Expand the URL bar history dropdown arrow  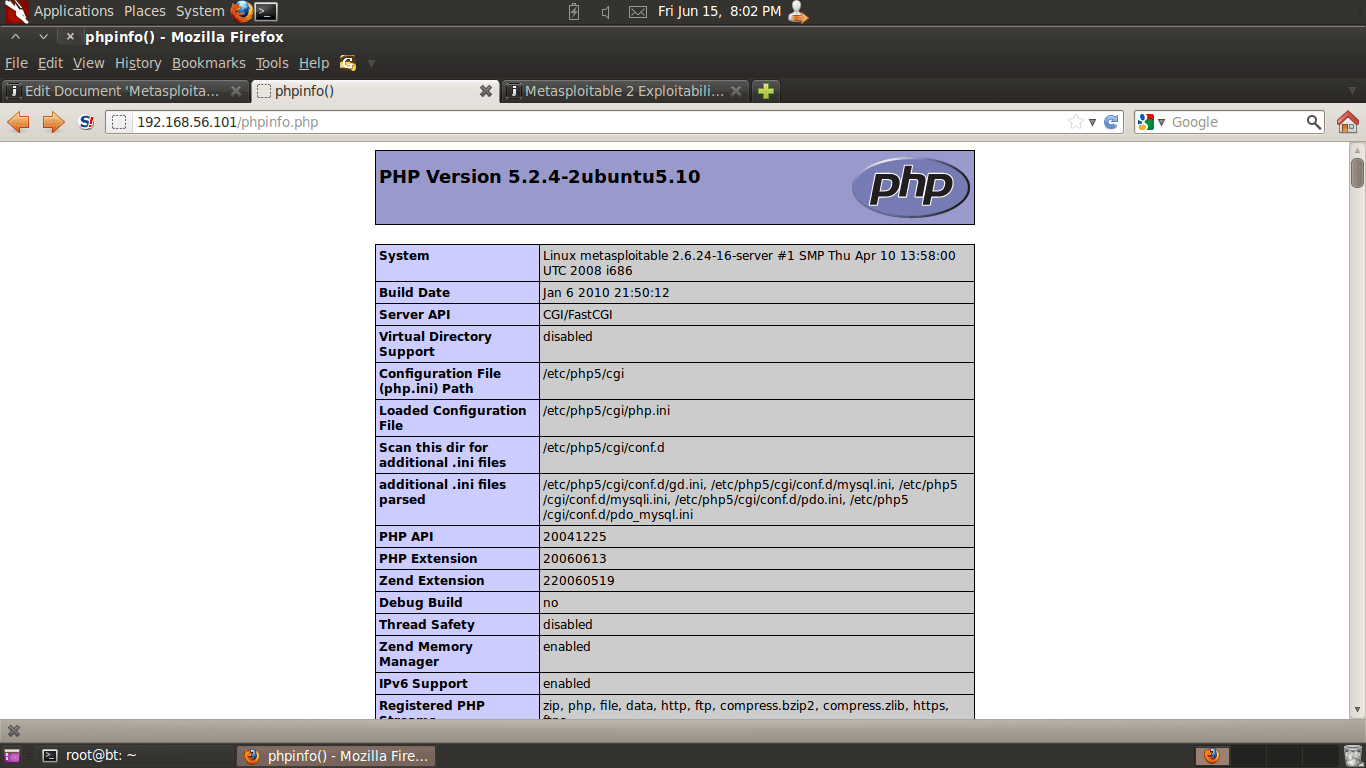point(1093,122)
